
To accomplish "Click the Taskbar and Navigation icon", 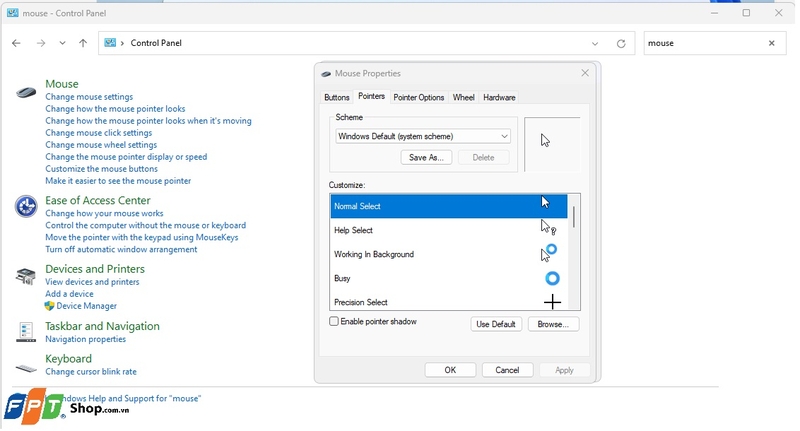I will click(x=27, y=332).
